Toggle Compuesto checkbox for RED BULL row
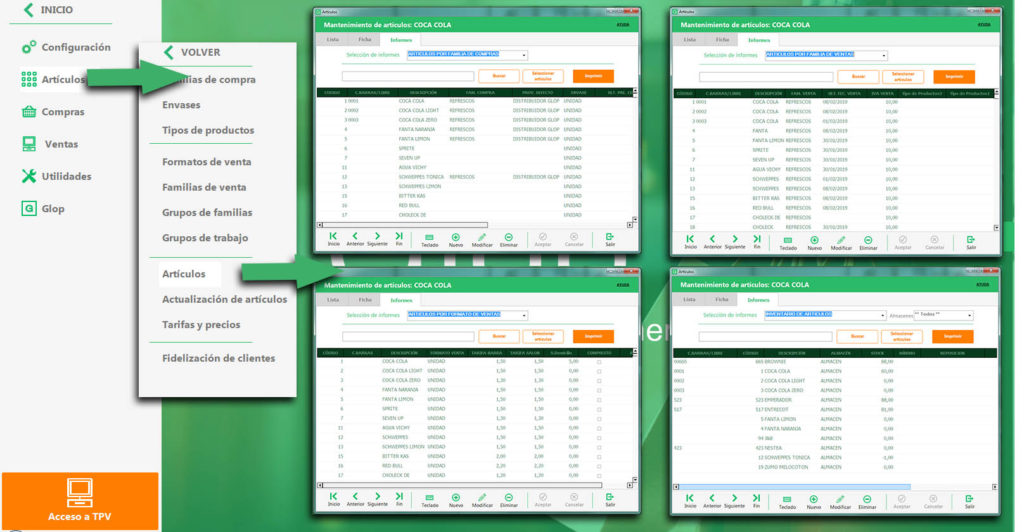The height and width of the screenshot is (532, 1024). click(599, 466)
